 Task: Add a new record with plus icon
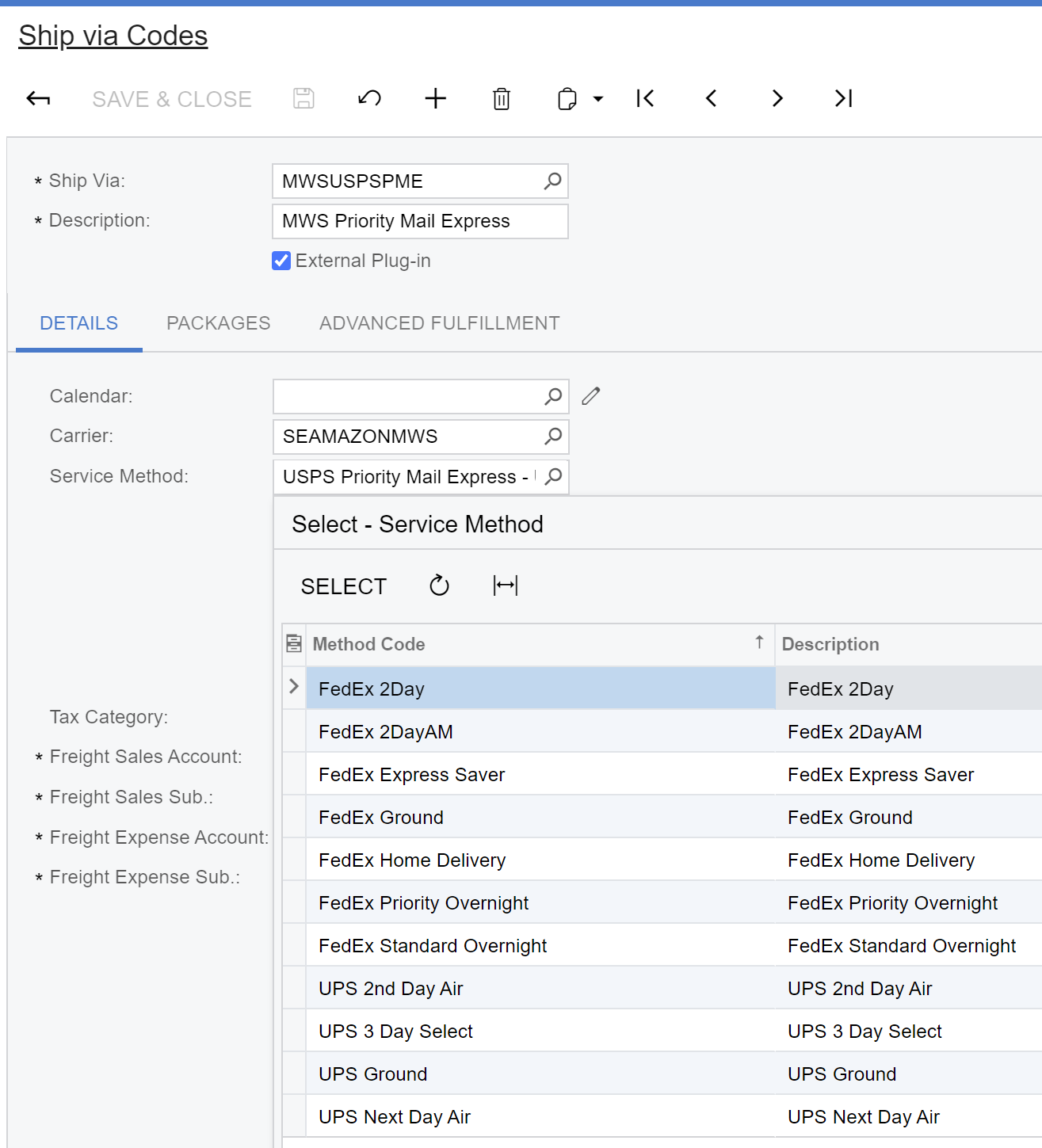(436, 99)
